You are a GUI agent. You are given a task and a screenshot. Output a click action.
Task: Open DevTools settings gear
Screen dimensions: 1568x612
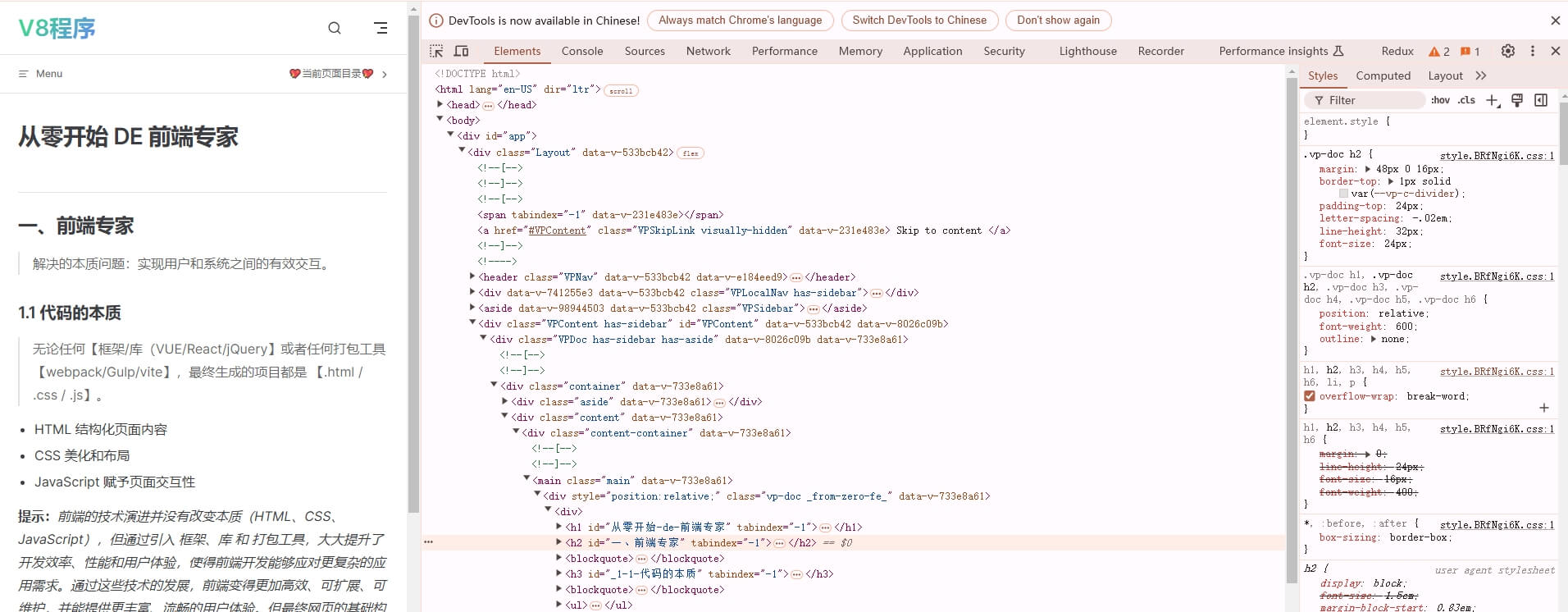tap(1507, 51)
